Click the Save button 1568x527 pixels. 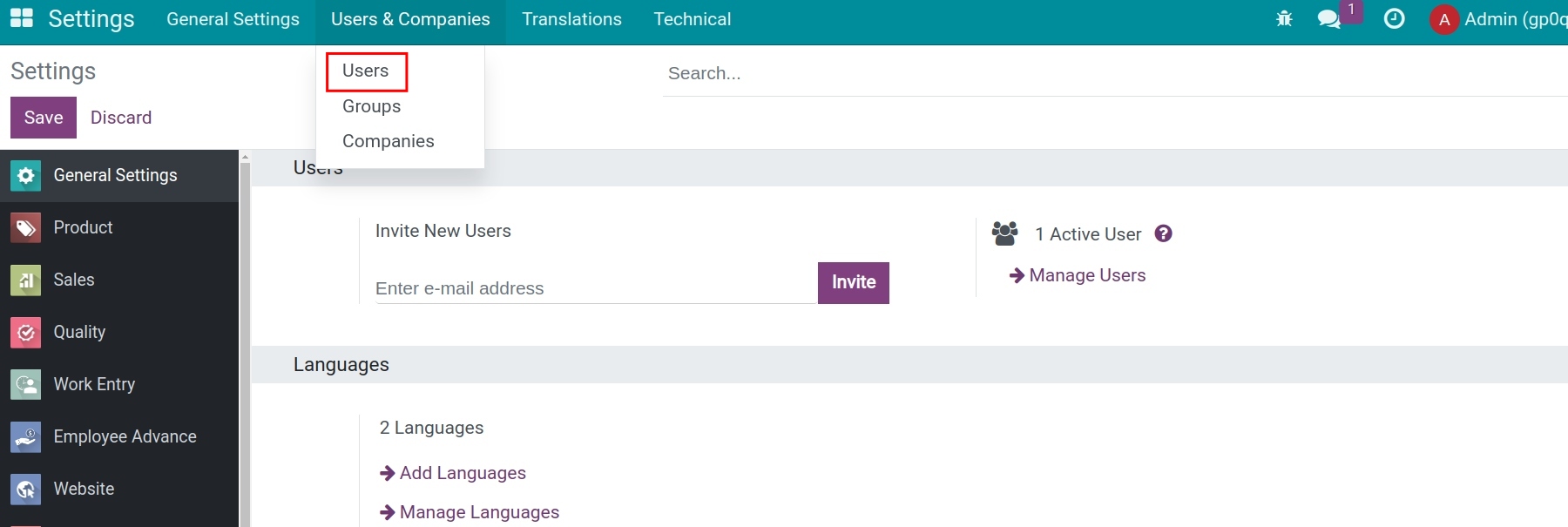click(x=44, y=118)
